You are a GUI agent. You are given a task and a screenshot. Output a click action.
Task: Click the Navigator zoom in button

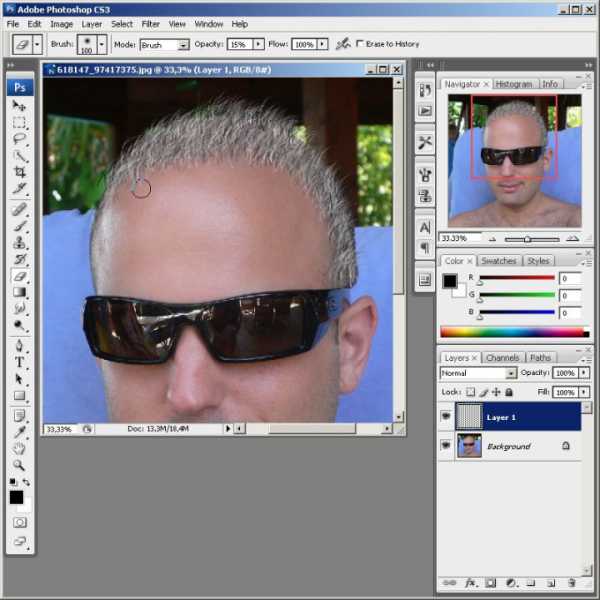pos(572,239)
